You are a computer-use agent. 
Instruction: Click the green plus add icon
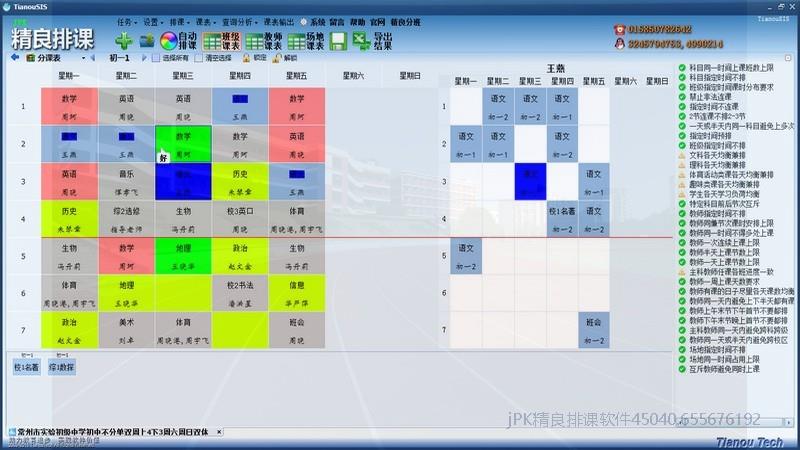pyautogui.click(x=123, y=41)
